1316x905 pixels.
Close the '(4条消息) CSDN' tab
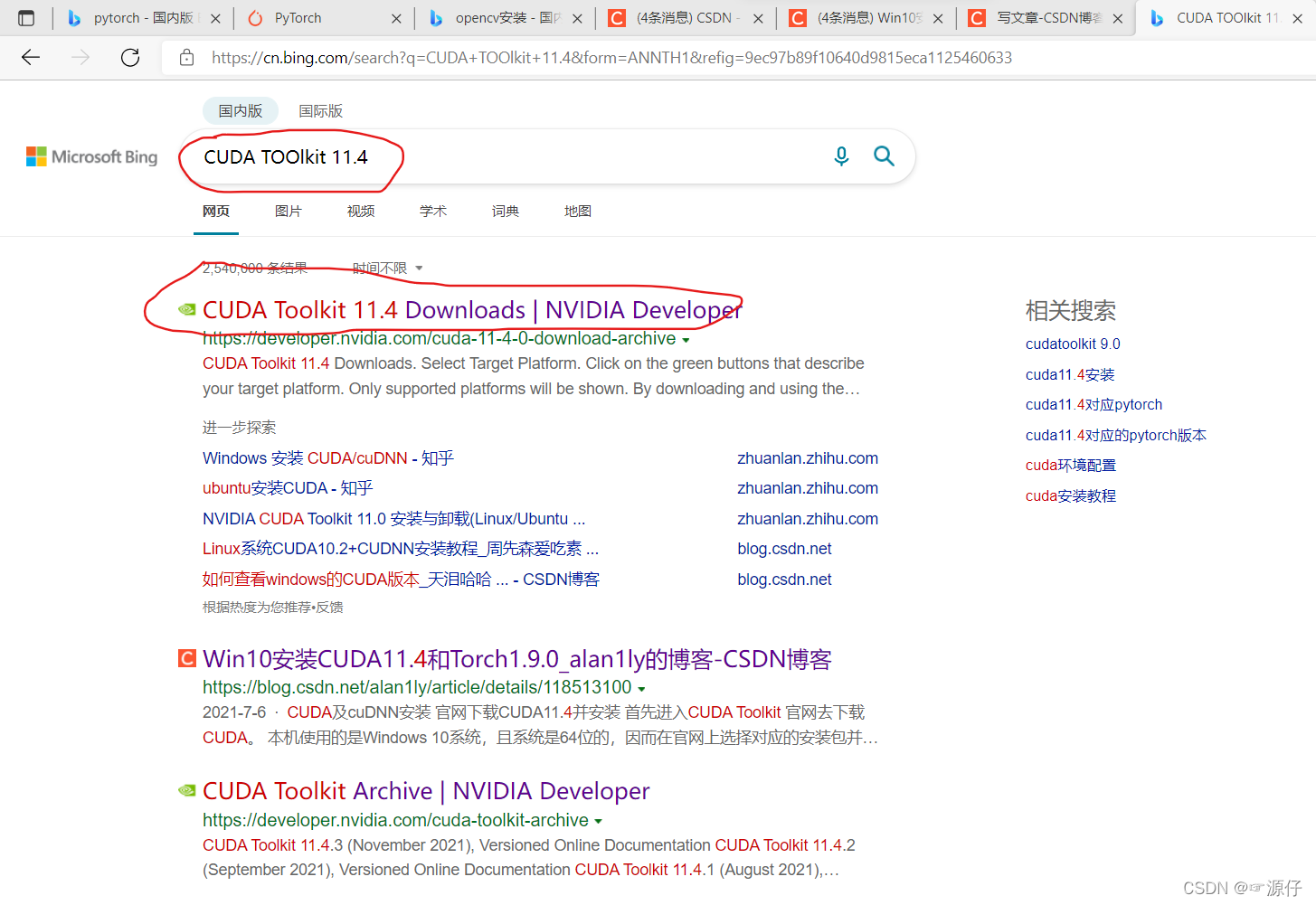(758, 18)
